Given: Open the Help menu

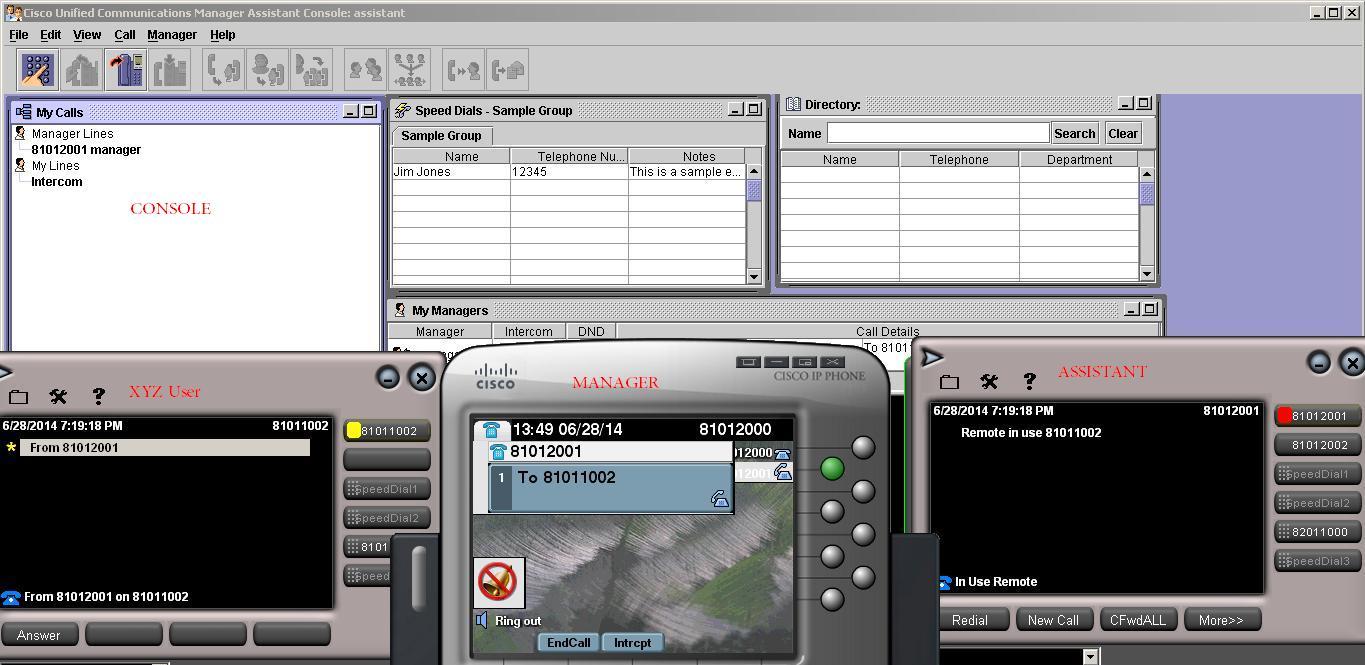Looking at the screenshot, I should point(222,34).
